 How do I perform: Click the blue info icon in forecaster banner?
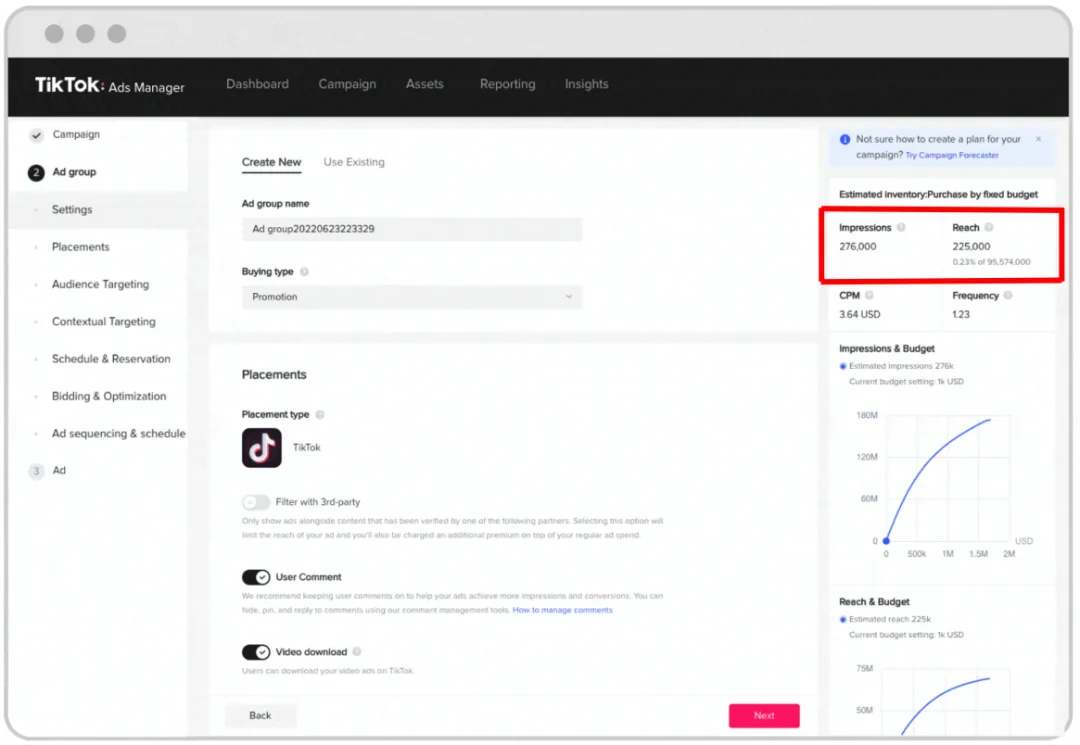point(845,139)
